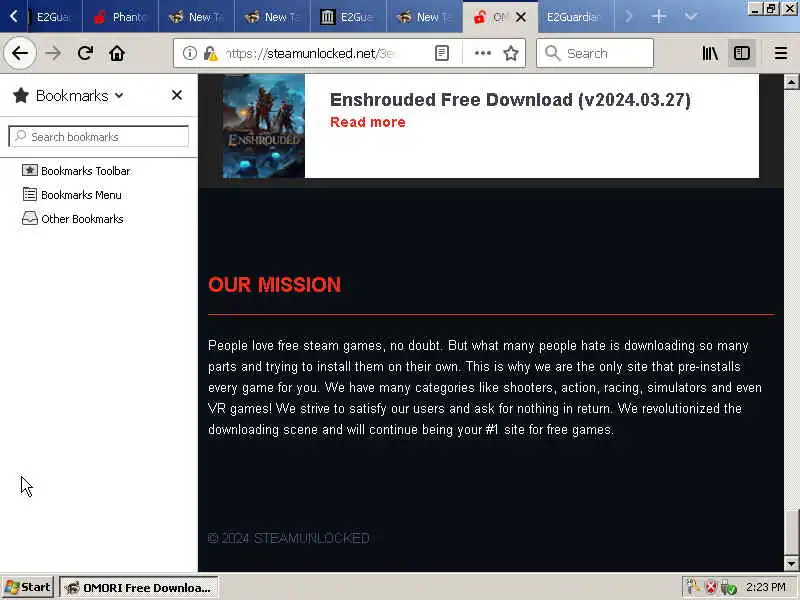Click the page scrollbar down arrow
Image resolution: width=800 pixels, height=600 pixels.
pos(791,564)
